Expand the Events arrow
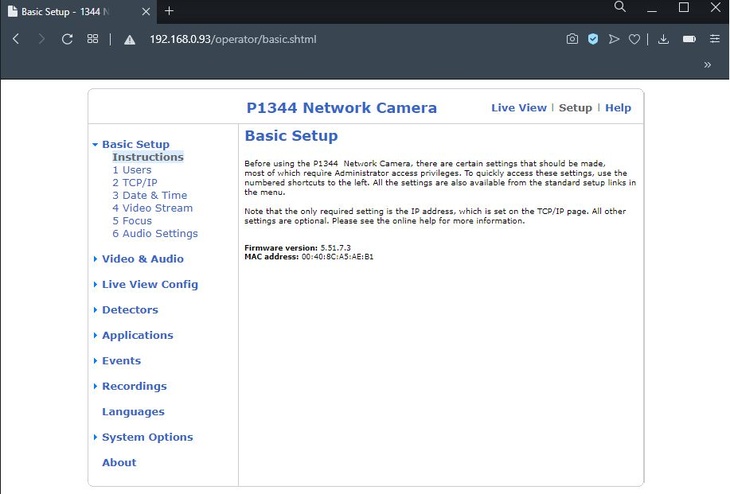730x494 pixels. (x=95, y=361)
